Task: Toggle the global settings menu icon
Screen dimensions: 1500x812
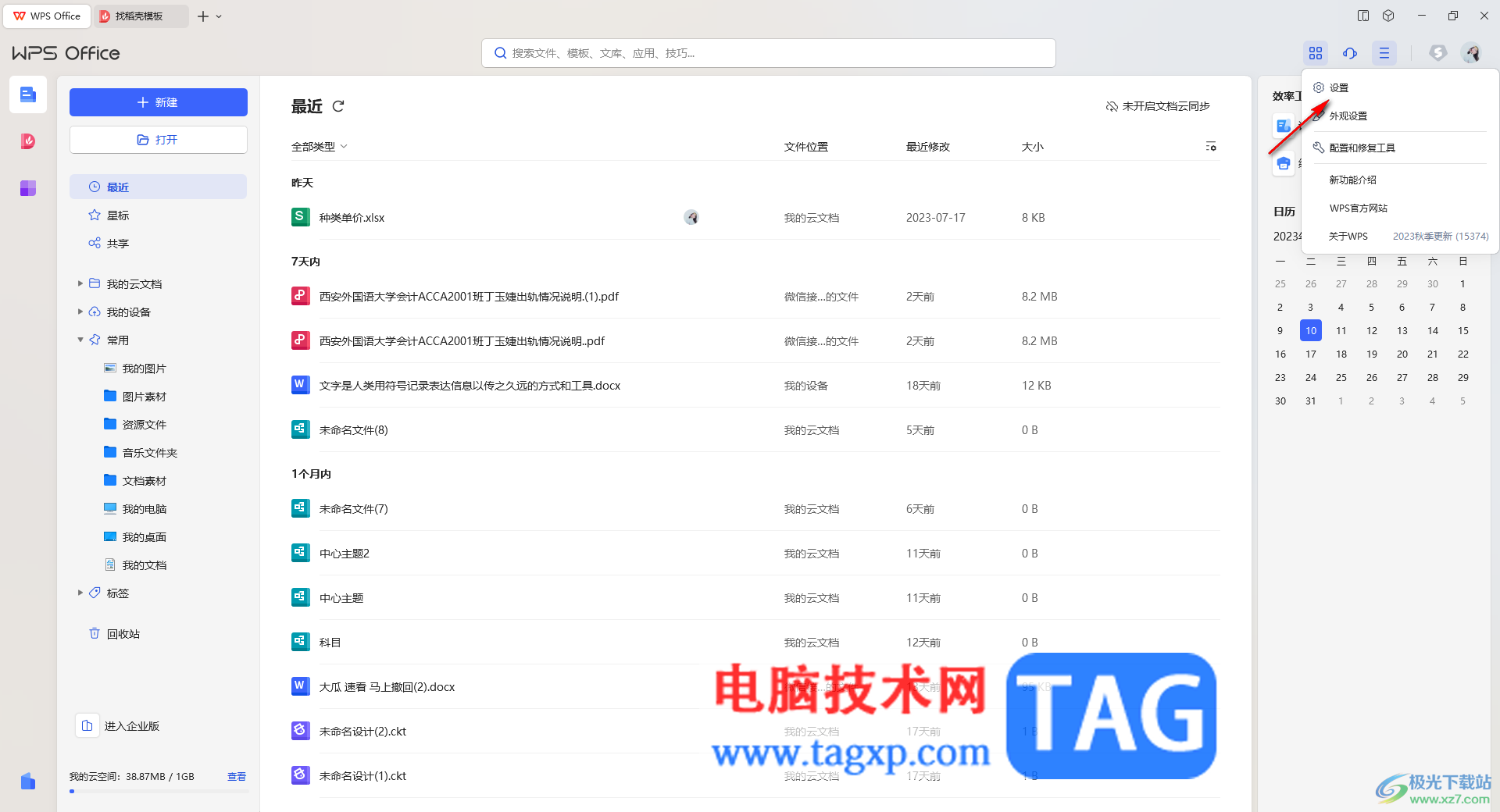Action: pos(1384,53)
